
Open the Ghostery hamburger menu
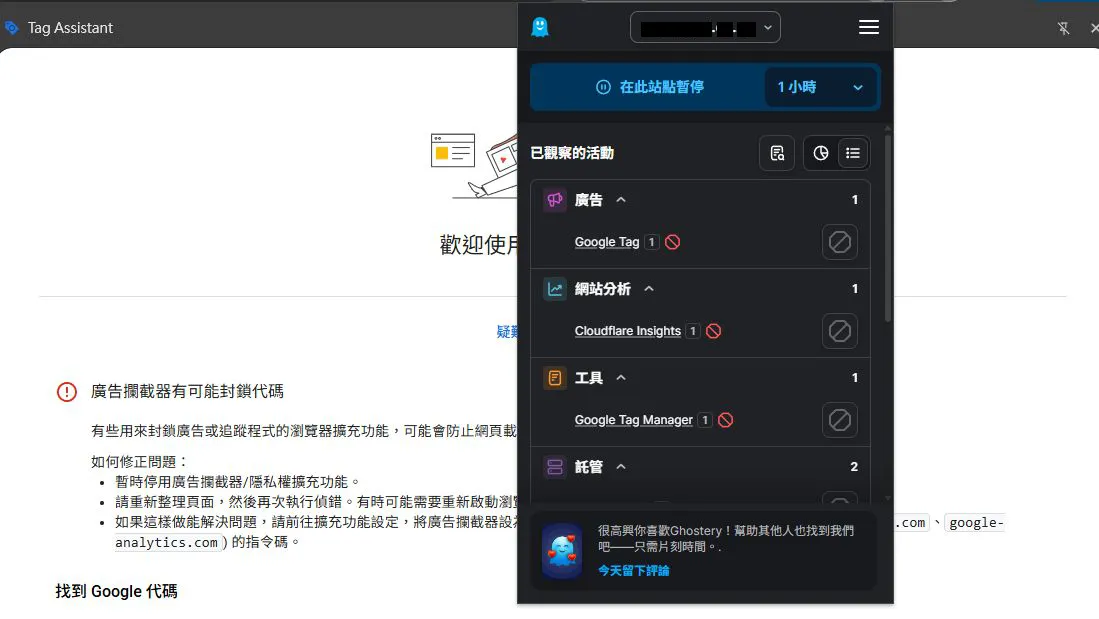(x=868, y=27)
